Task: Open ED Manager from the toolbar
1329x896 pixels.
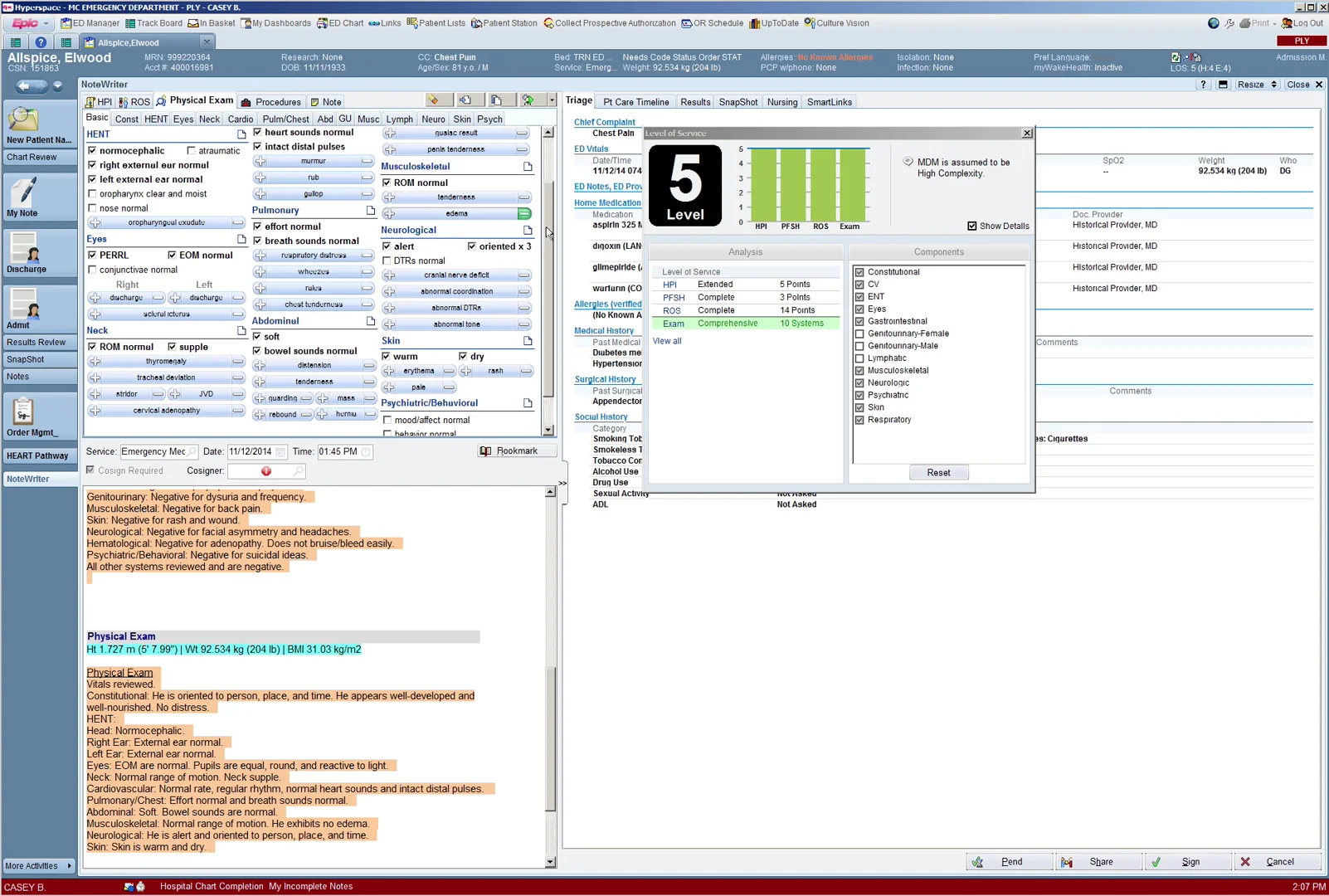Action: 90,23
